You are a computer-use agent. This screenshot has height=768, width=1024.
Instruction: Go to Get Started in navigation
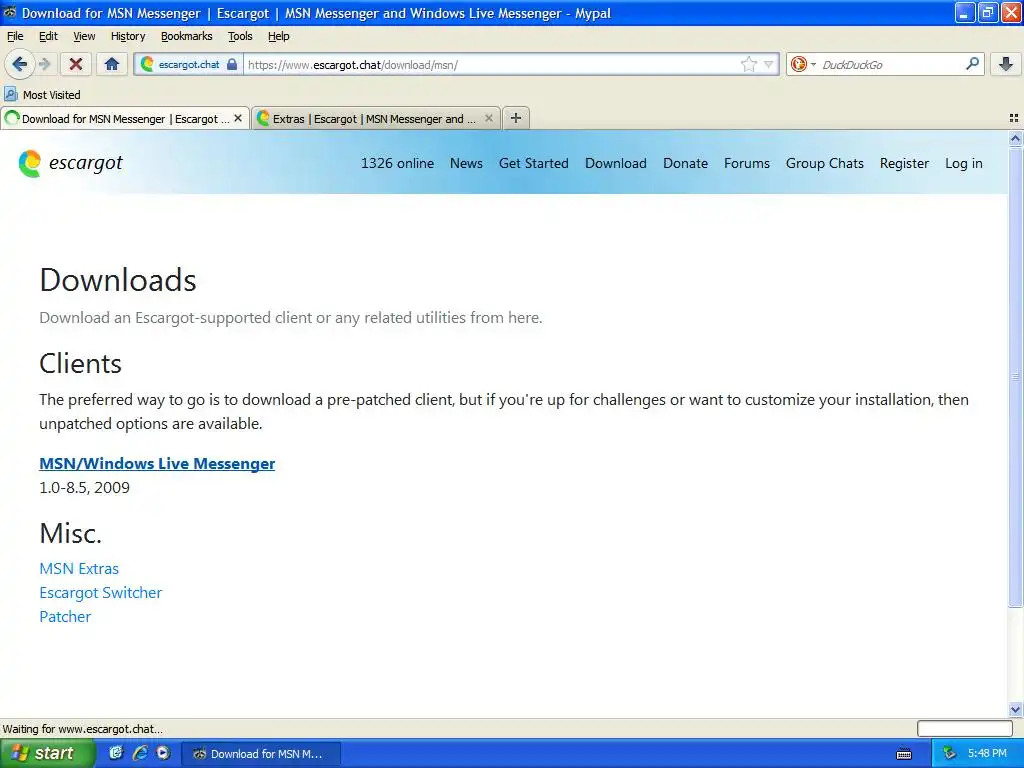(534, 163)
